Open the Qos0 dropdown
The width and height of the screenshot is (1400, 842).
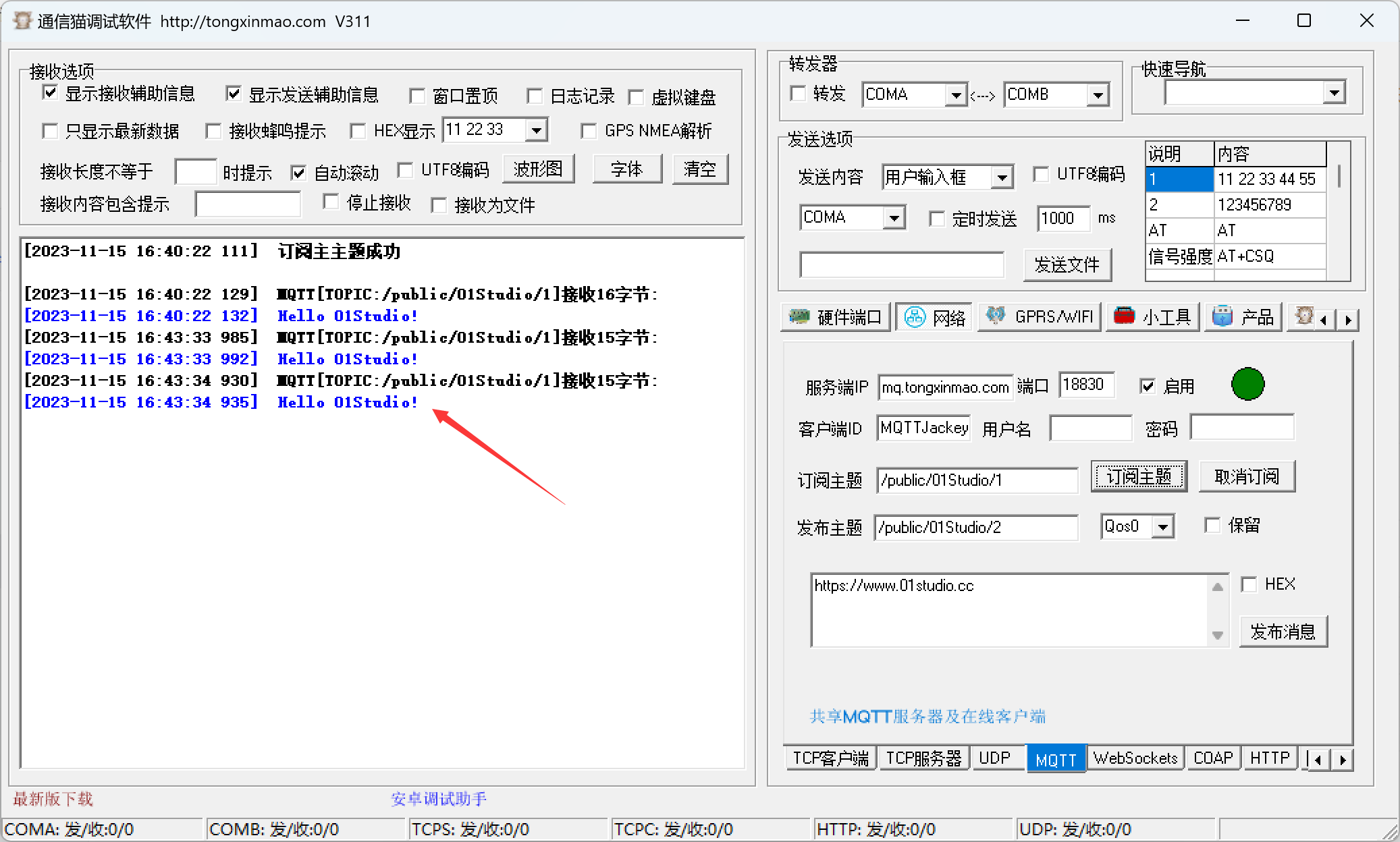[x=1162, y=526]
